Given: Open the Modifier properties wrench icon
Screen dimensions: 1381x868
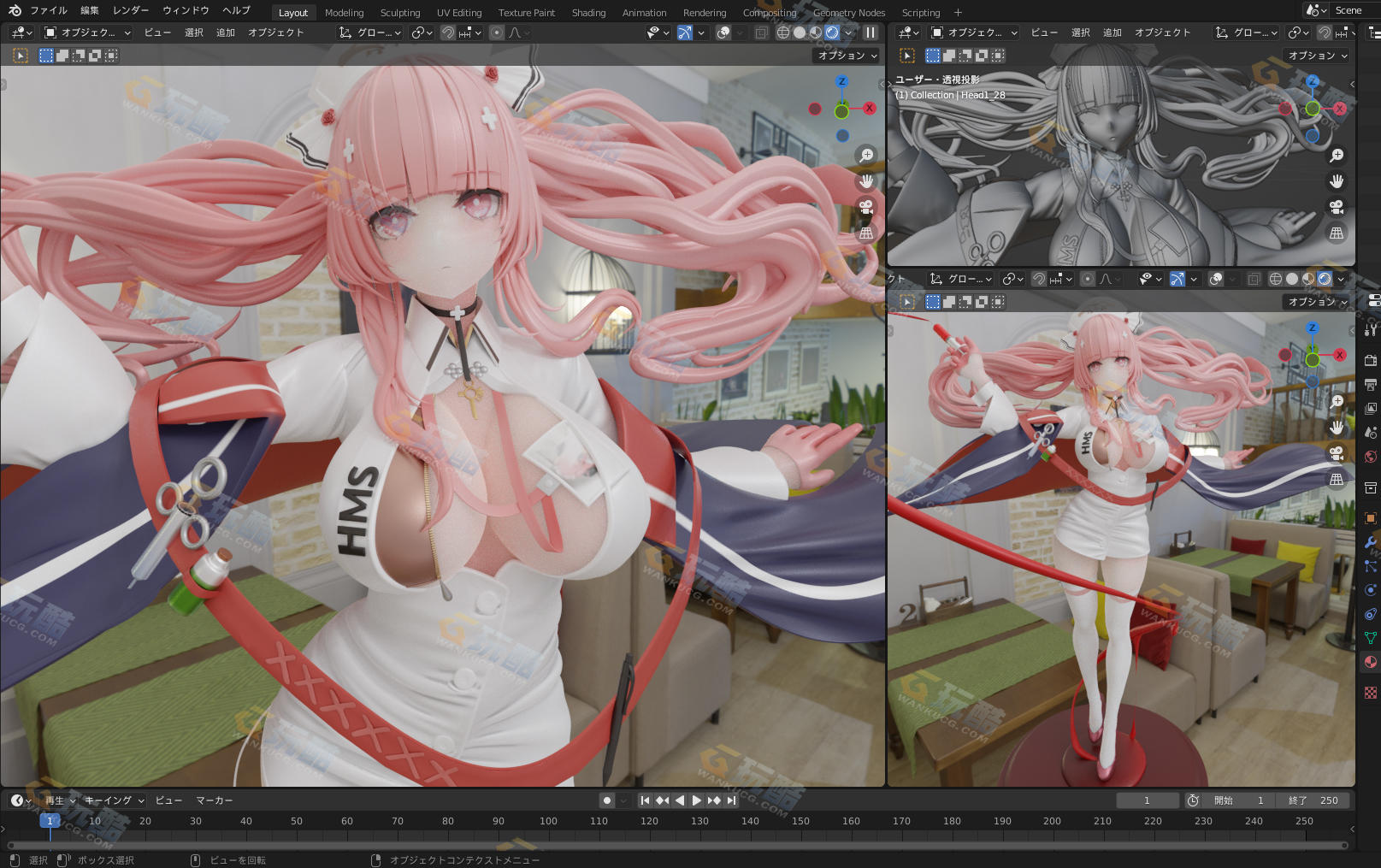Looking at the screenshot, I should 1371,541.
